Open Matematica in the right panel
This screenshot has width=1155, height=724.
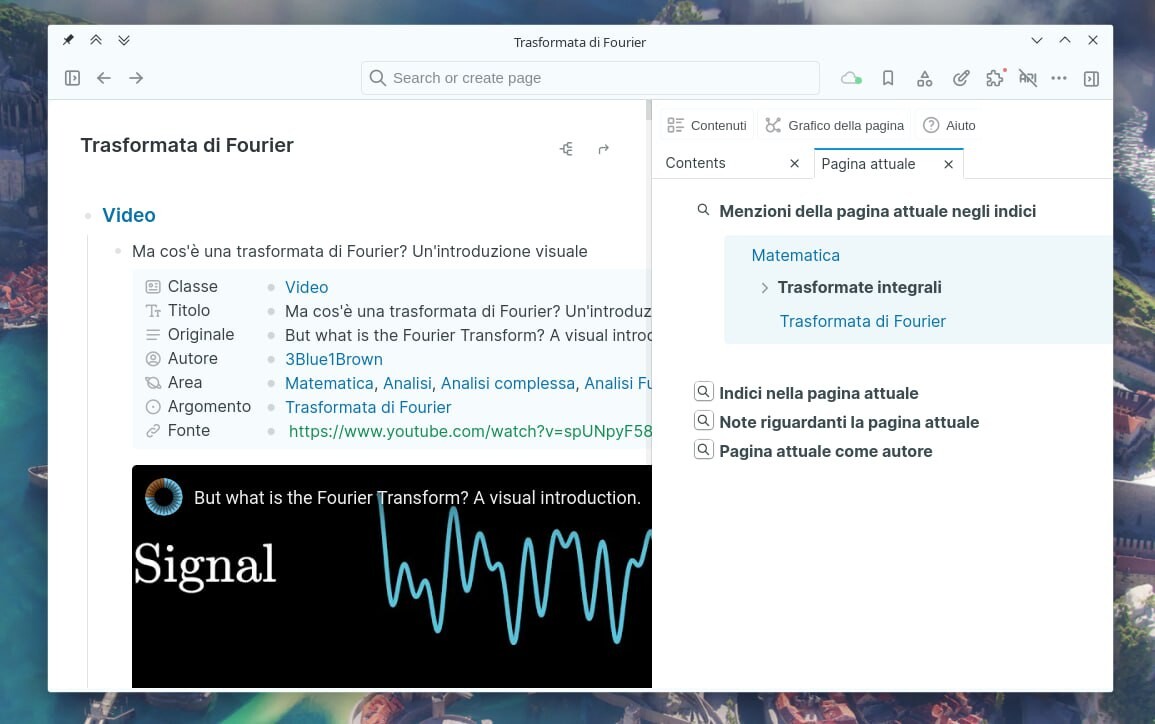pyautogui.click(x=796, y=255)
